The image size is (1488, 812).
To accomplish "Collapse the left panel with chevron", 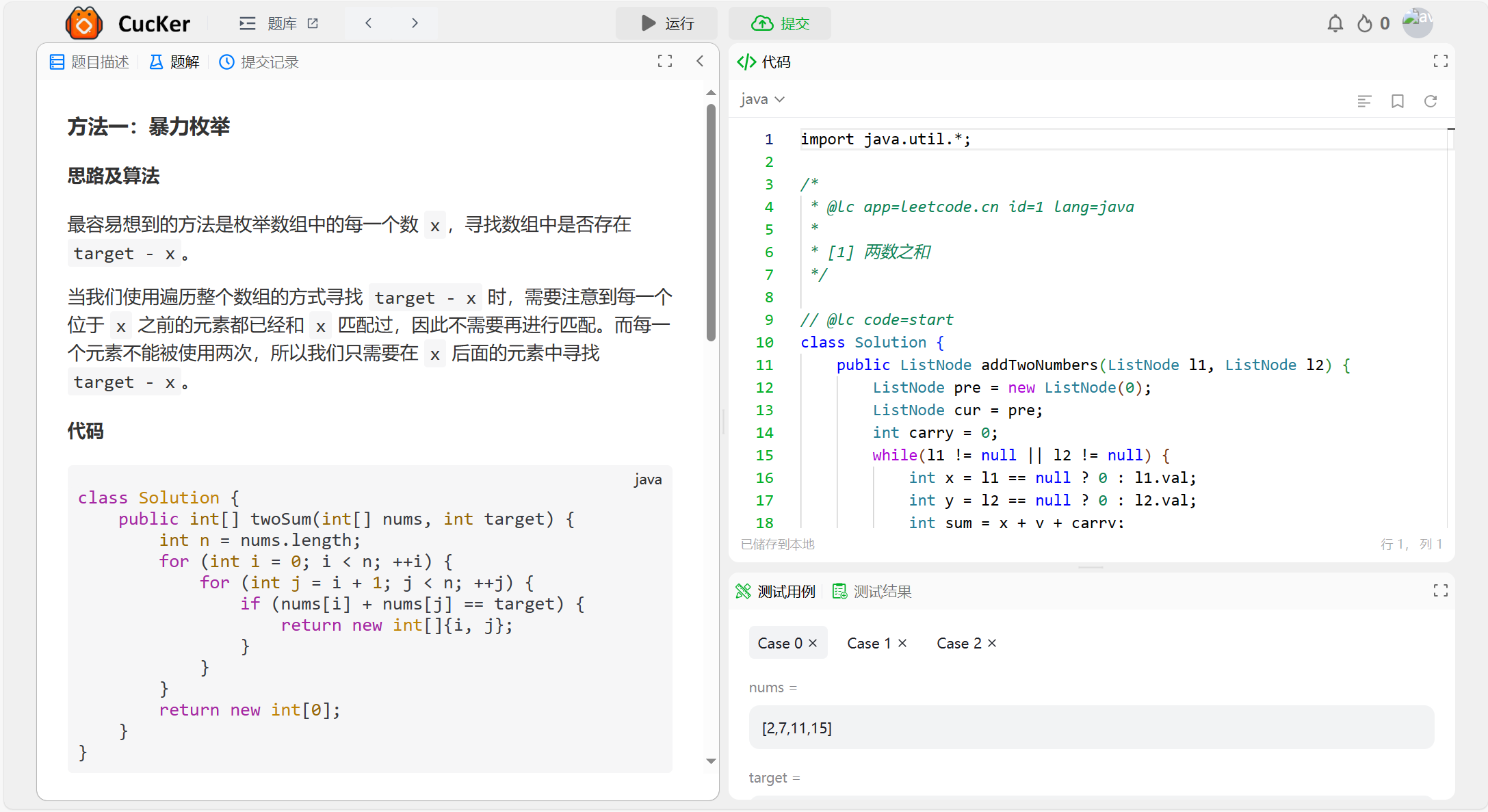I will coord(700,62).
